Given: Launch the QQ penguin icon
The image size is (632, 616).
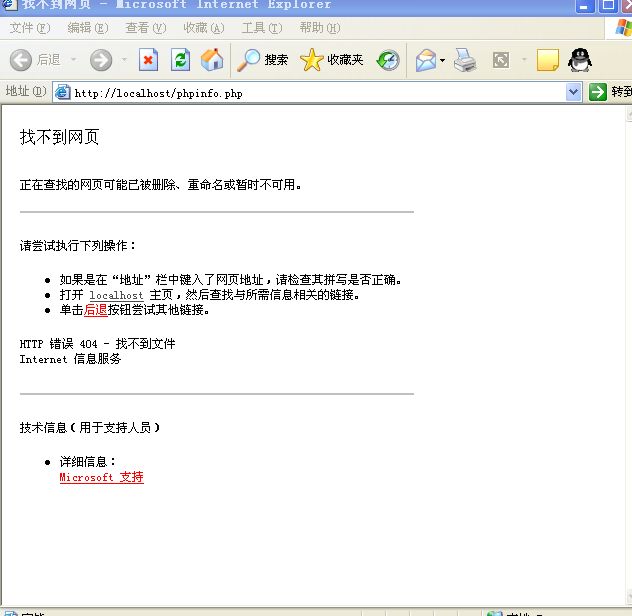Looking at the screenshot, I should click(580, 60).
